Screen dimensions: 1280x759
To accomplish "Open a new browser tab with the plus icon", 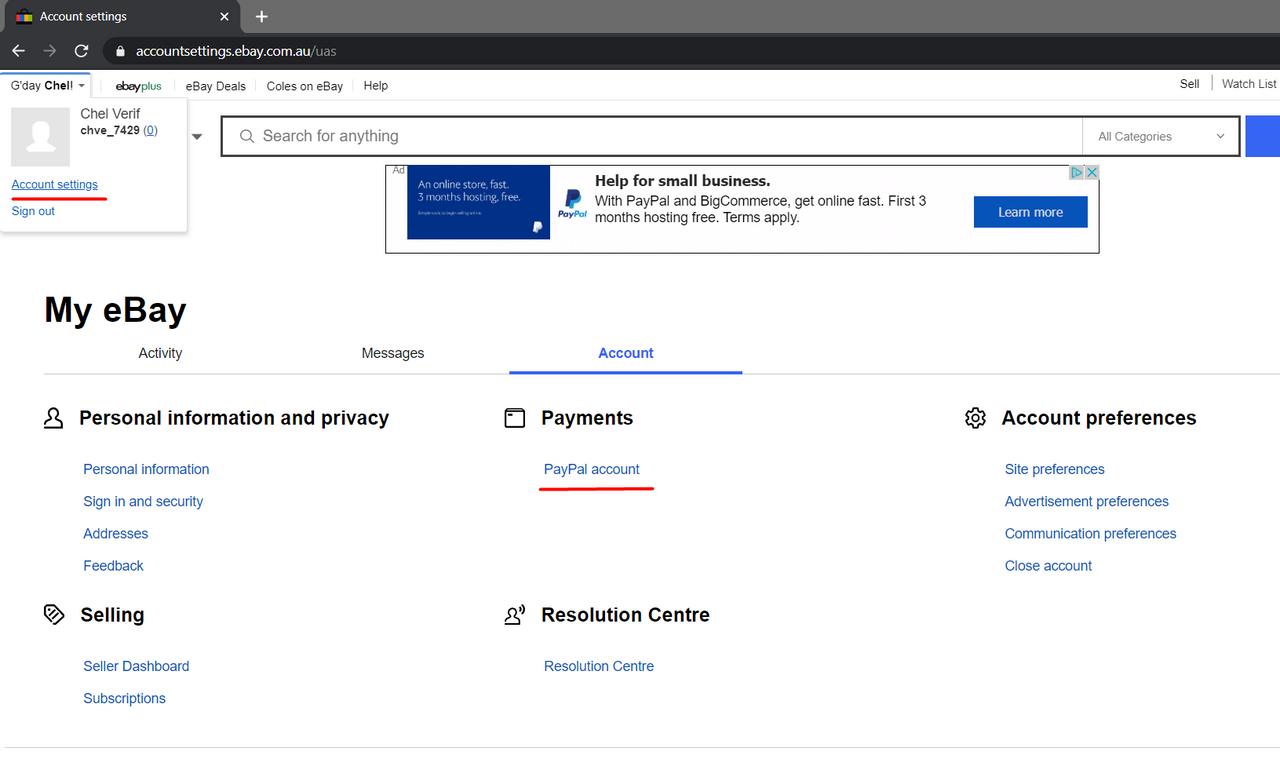I will point(261,17).
